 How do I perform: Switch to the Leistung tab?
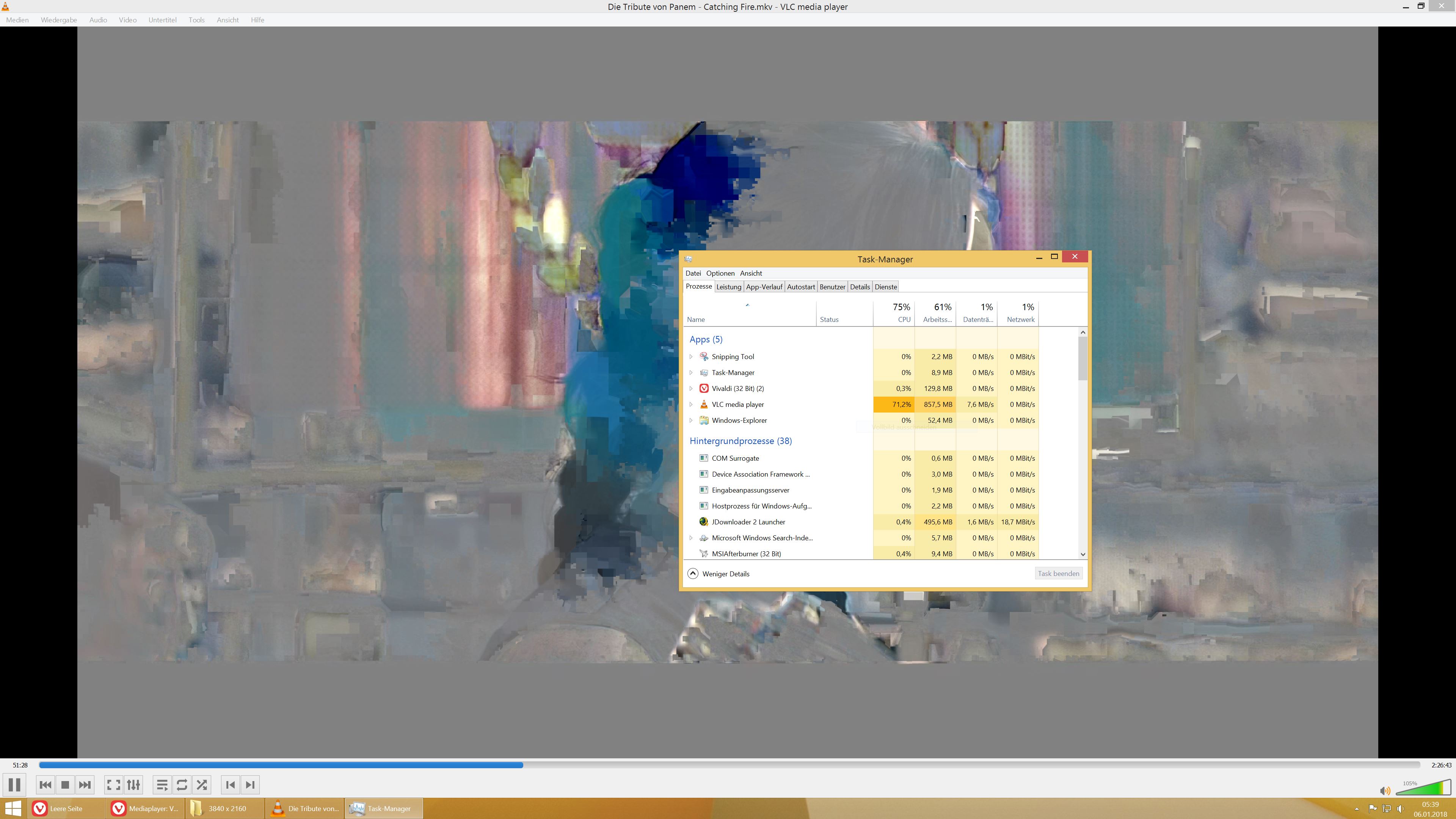tap(728, 287)
